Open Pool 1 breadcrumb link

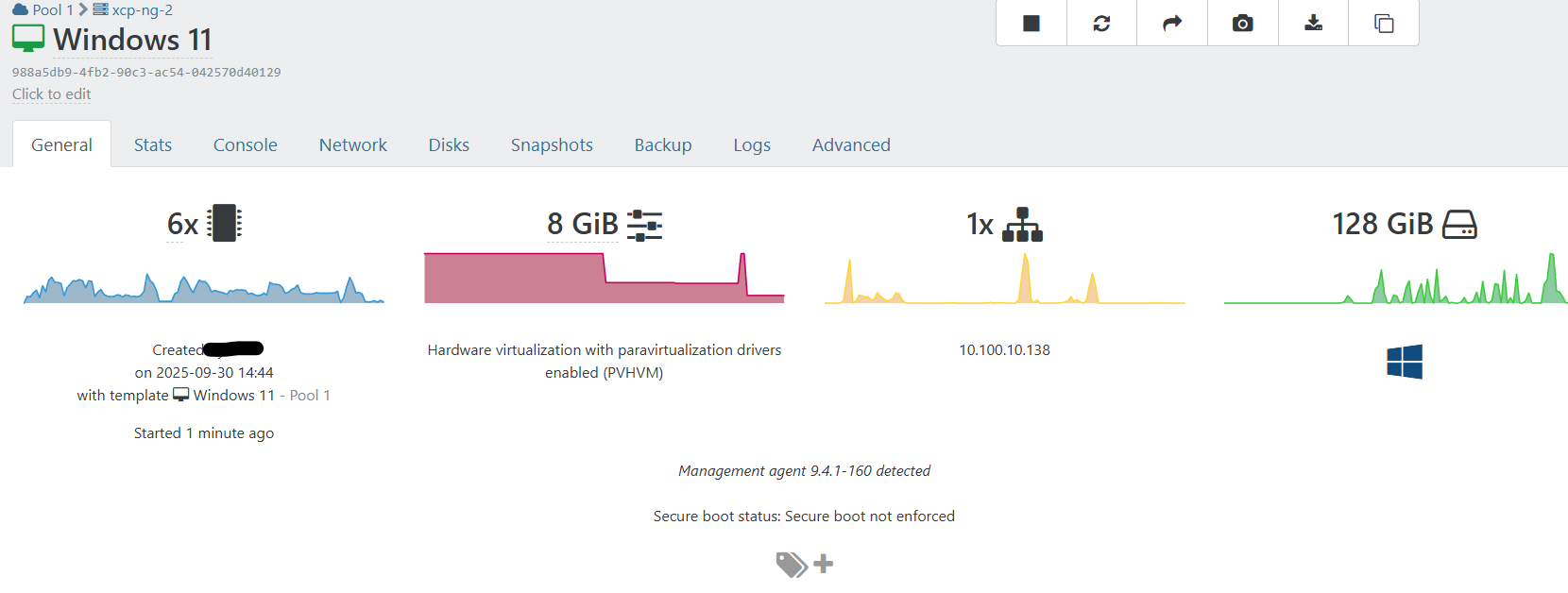tap(52, 9)
